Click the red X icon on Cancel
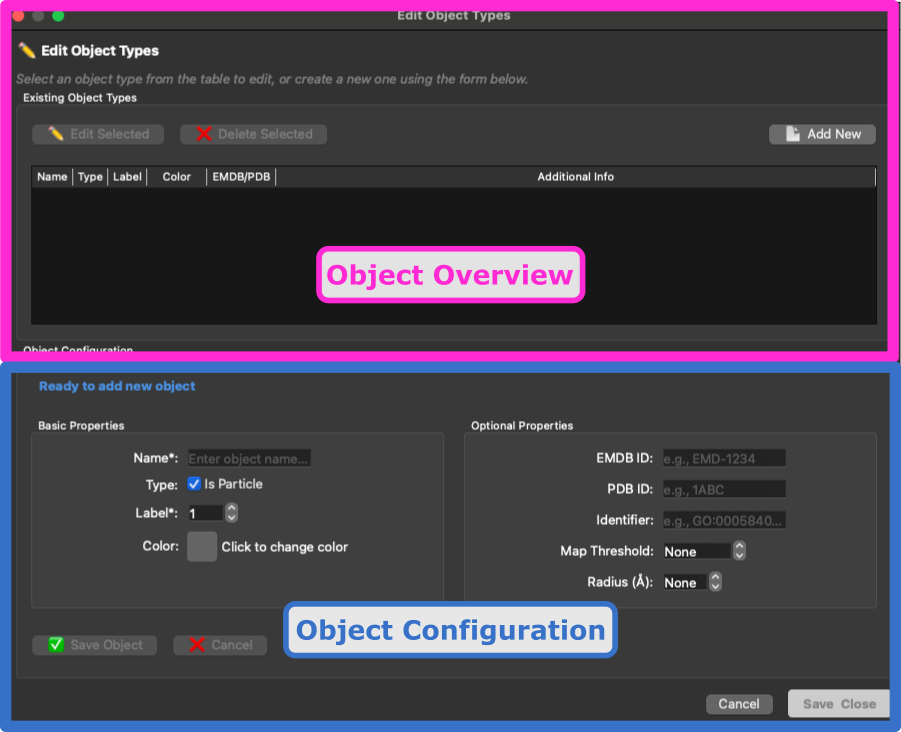This screenshot has height=732, width=901. click(x=196, y=645)
